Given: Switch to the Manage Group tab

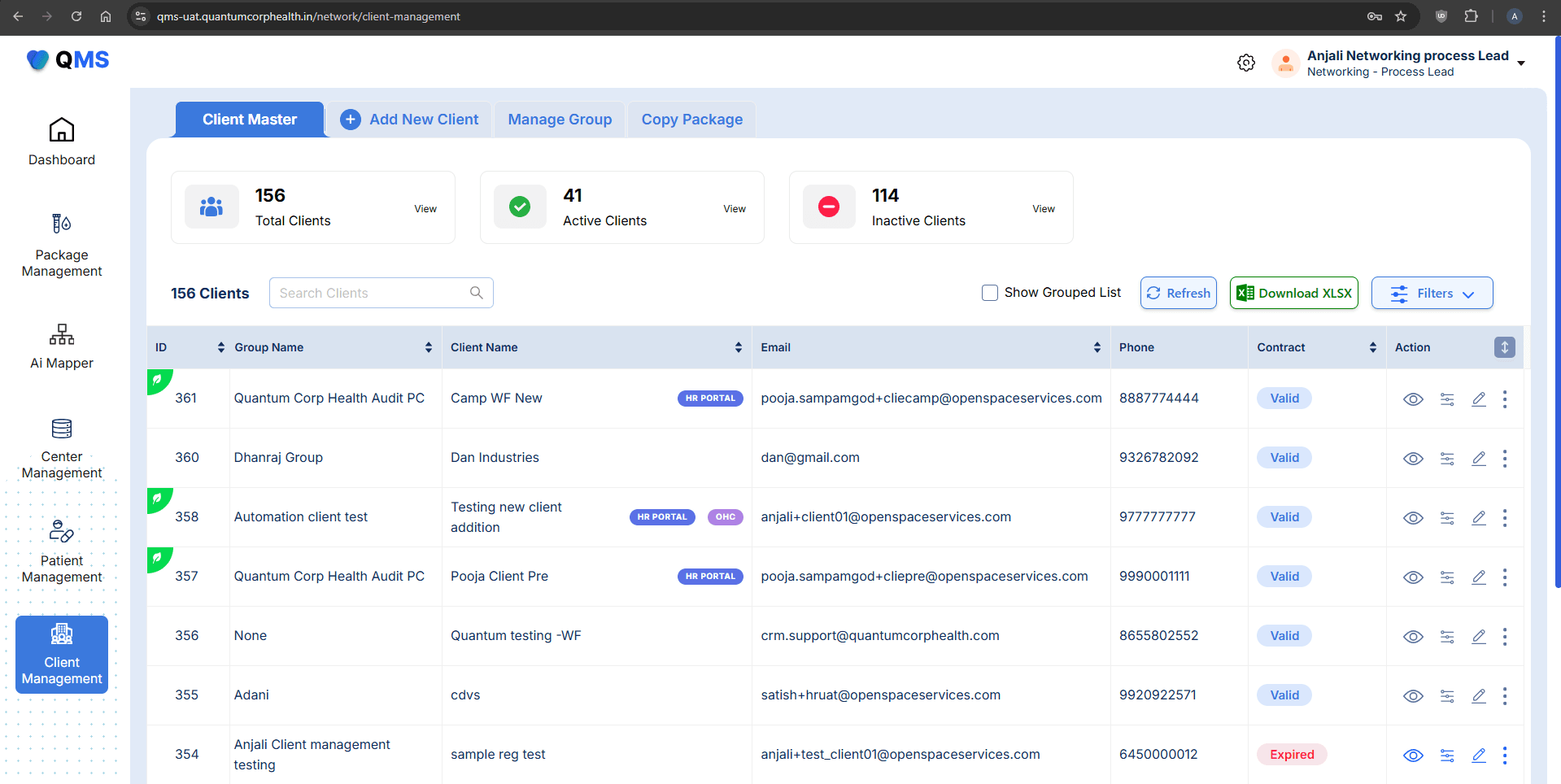Looking at the screenshot, I should tap(559, 119).
